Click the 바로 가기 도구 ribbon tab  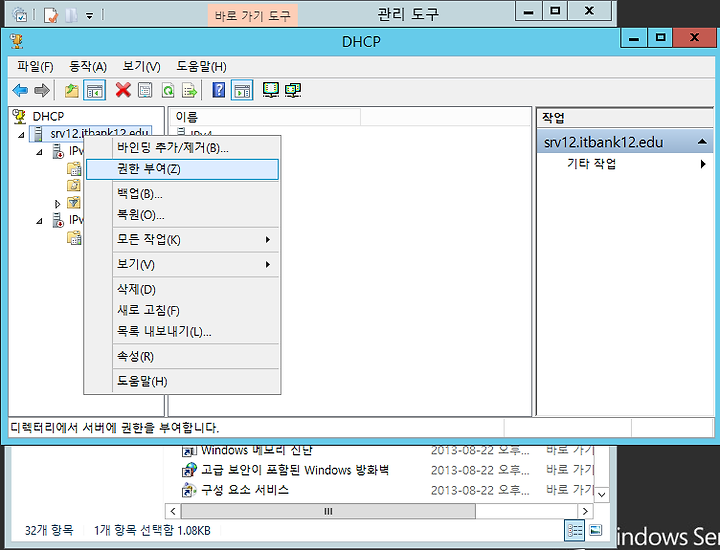coord(253,16)
